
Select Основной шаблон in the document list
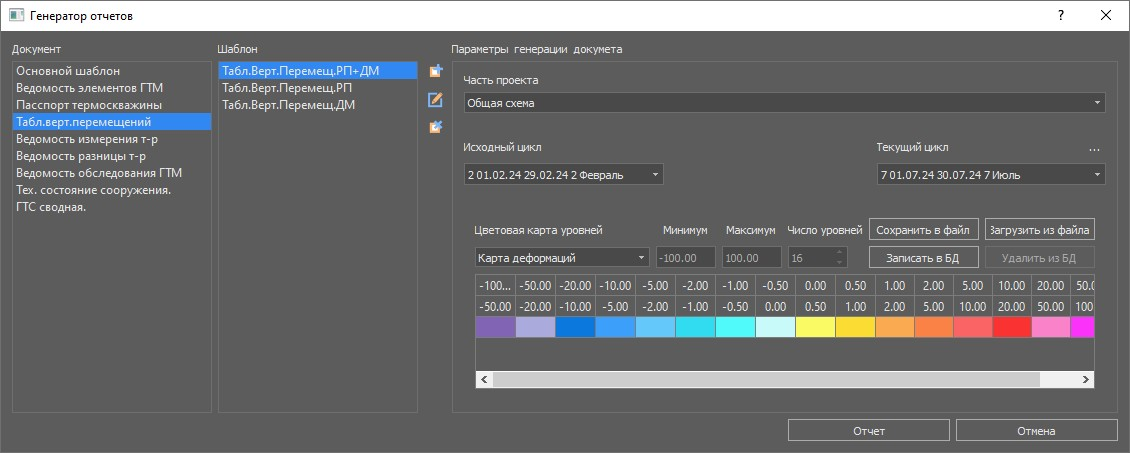(68, 71)
